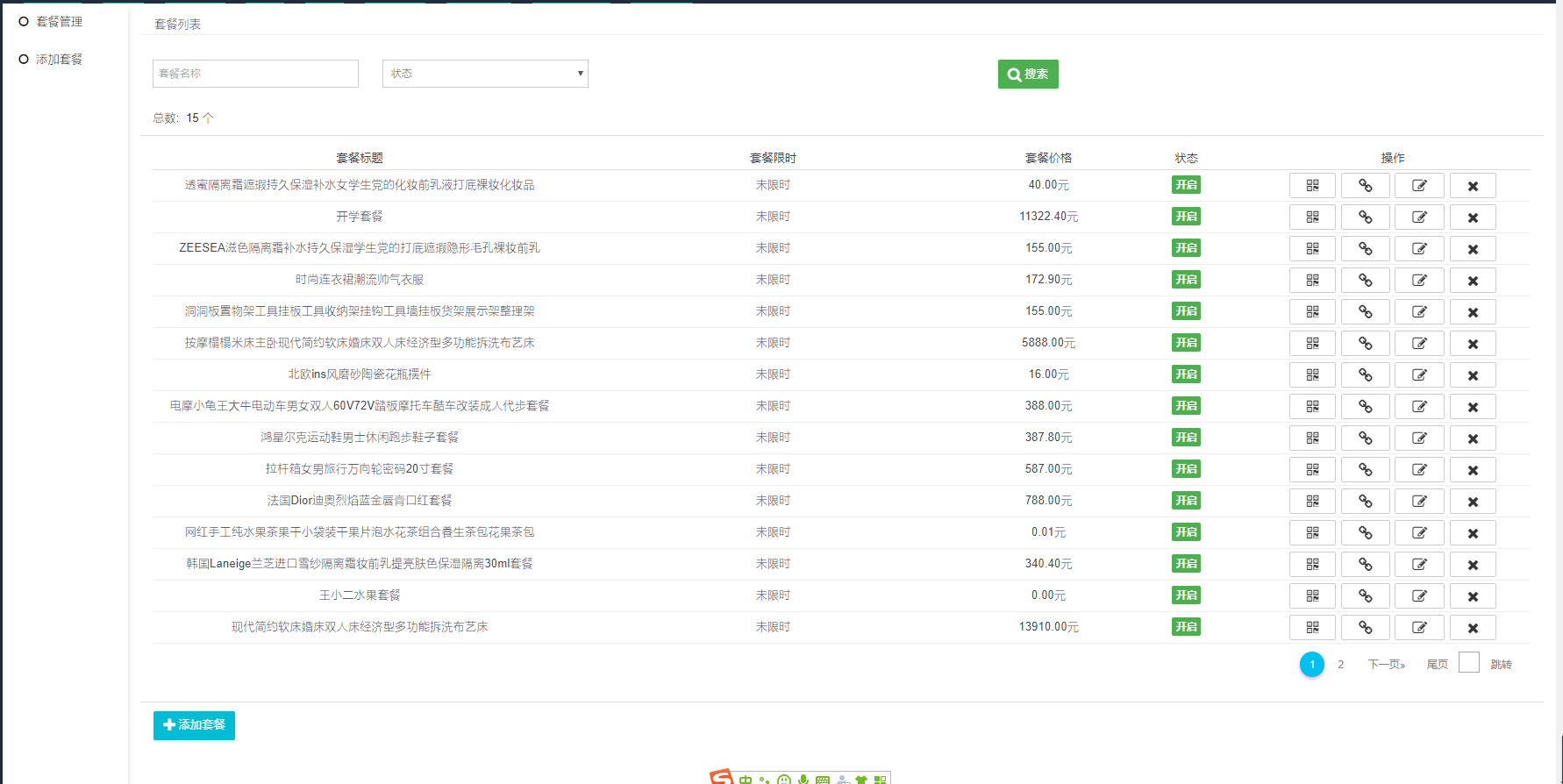Open link icon for 王小二水果套餐
Screen dimensions: 1563x784
1366,595
